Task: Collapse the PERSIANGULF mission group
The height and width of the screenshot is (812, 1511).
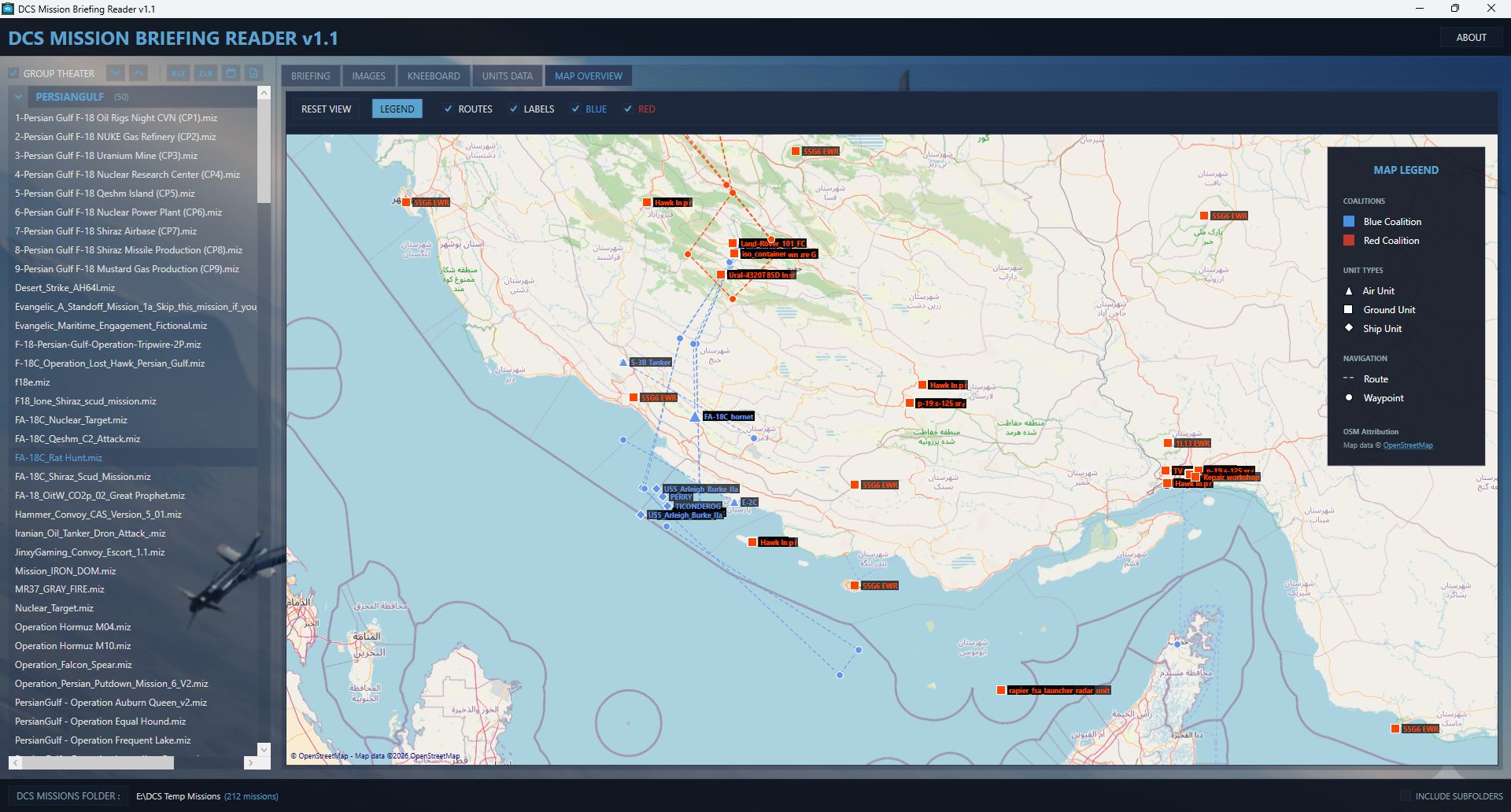Action: click(x=18, y=97)
